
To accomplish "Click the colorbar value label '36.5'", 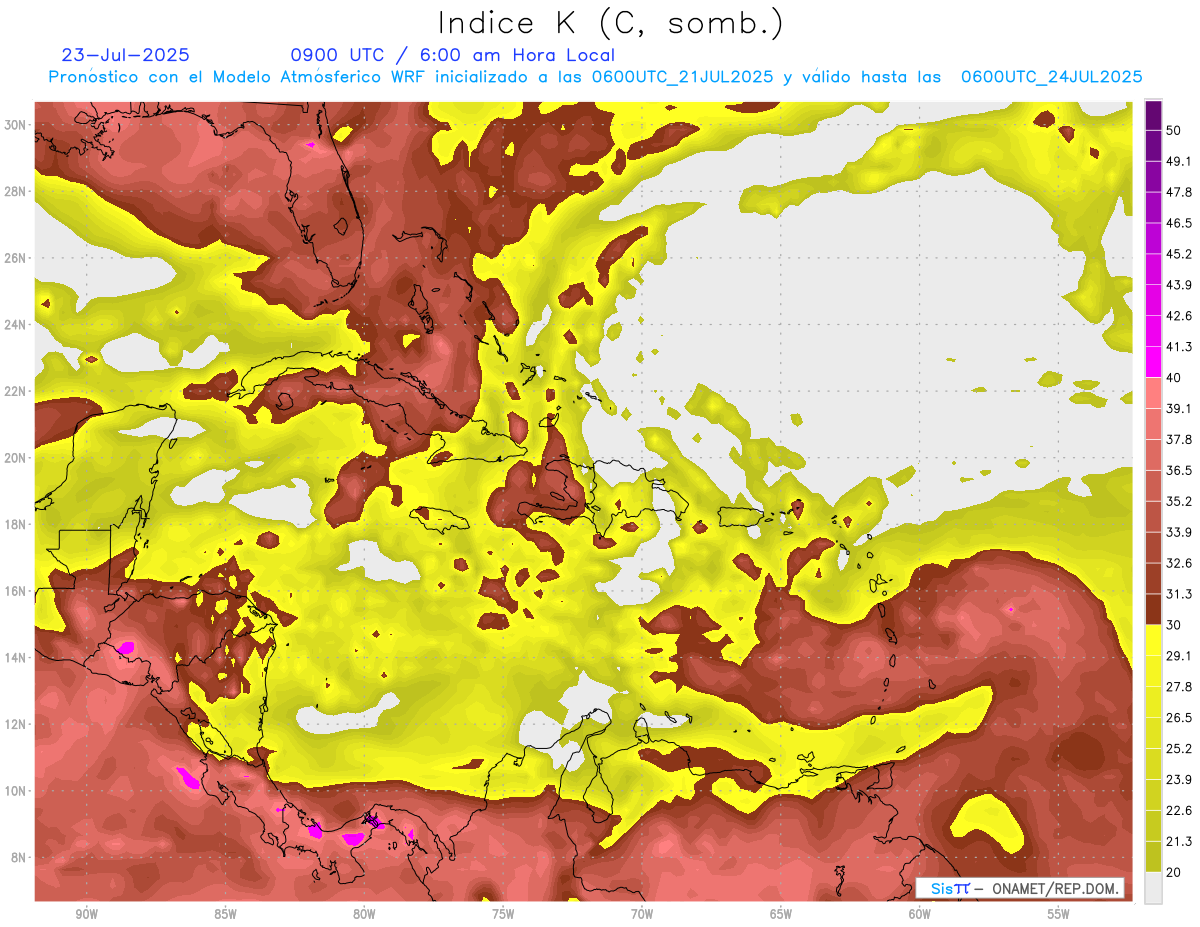I will [x=1179, y=470].
